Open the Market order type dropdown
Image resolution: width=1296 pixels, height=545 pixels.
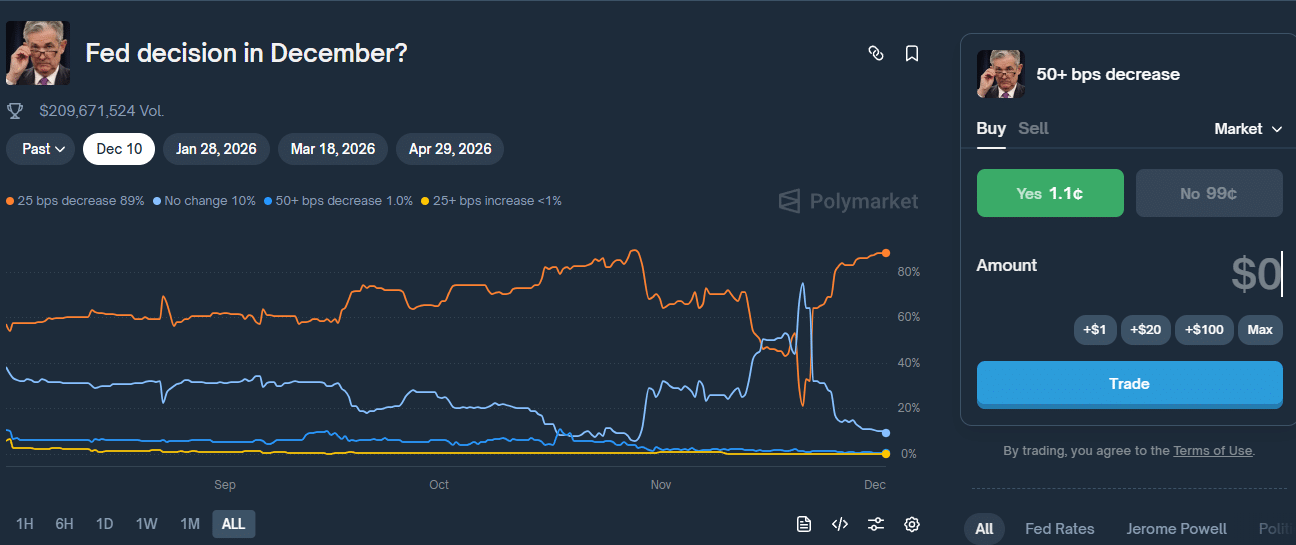click(1248, 129)
